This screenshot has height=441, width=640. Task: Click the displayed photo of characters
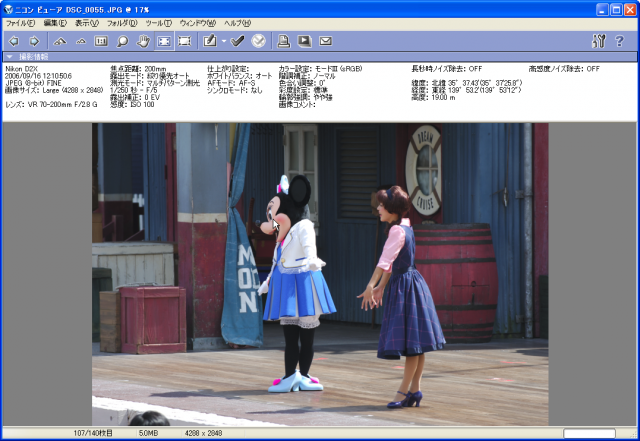[320, 274]
